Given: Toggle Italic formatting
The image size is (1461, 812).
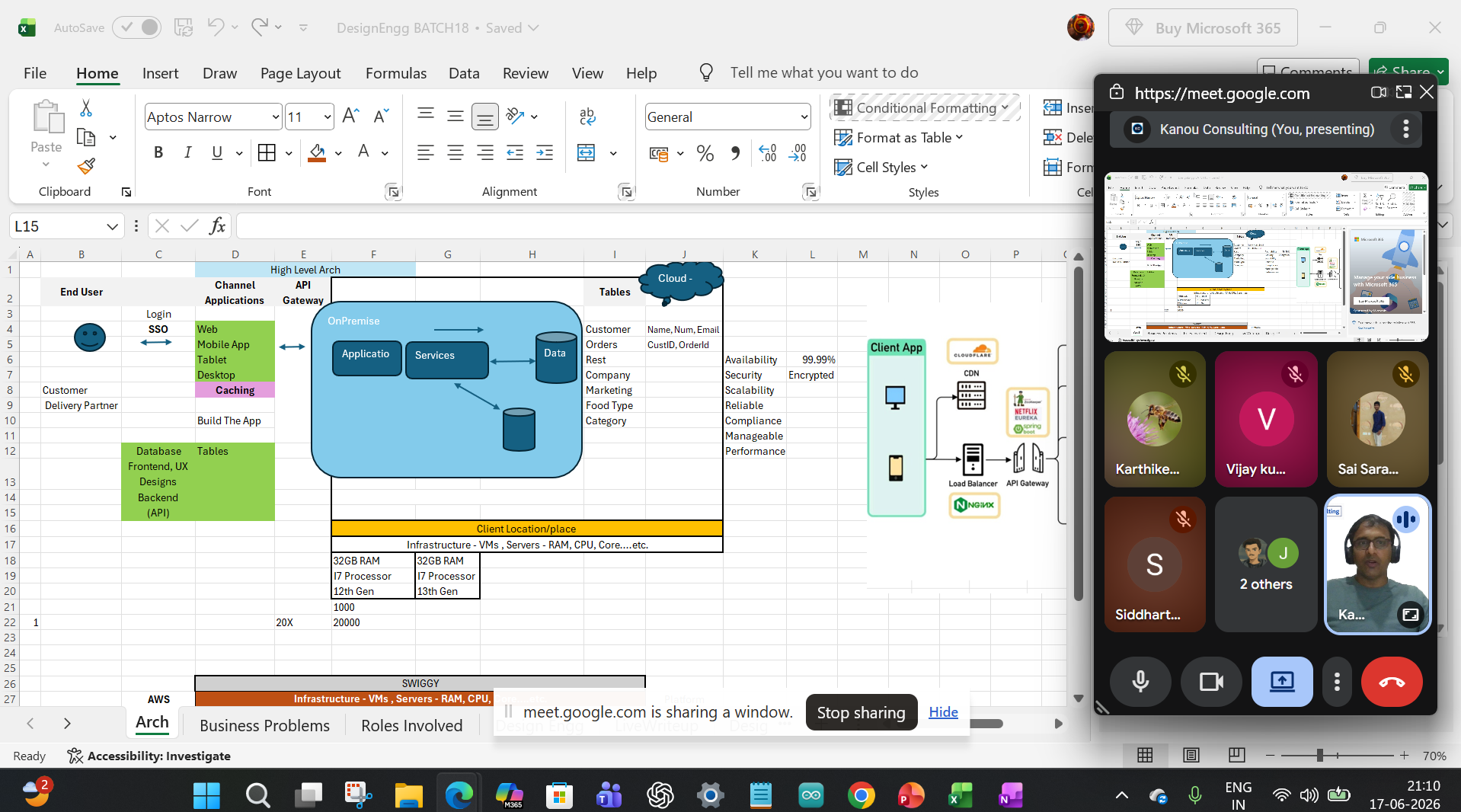Looking at the screenshot, I should (187, 152).
